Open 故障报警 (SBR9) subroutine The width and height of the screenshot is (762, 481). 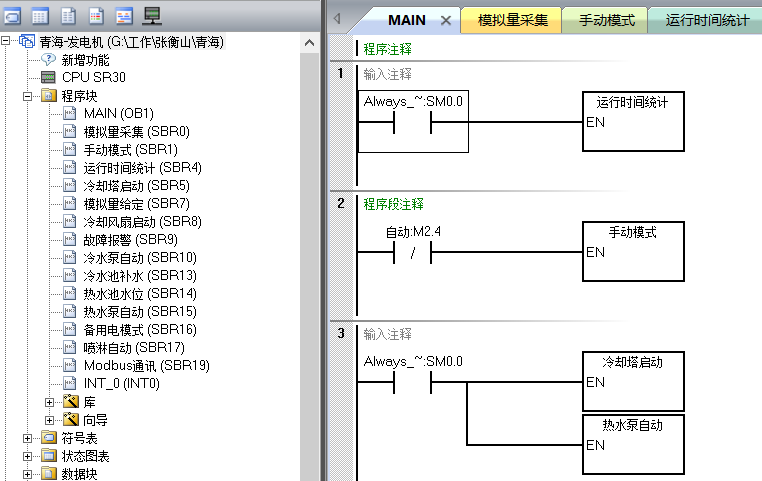point(131,240)
